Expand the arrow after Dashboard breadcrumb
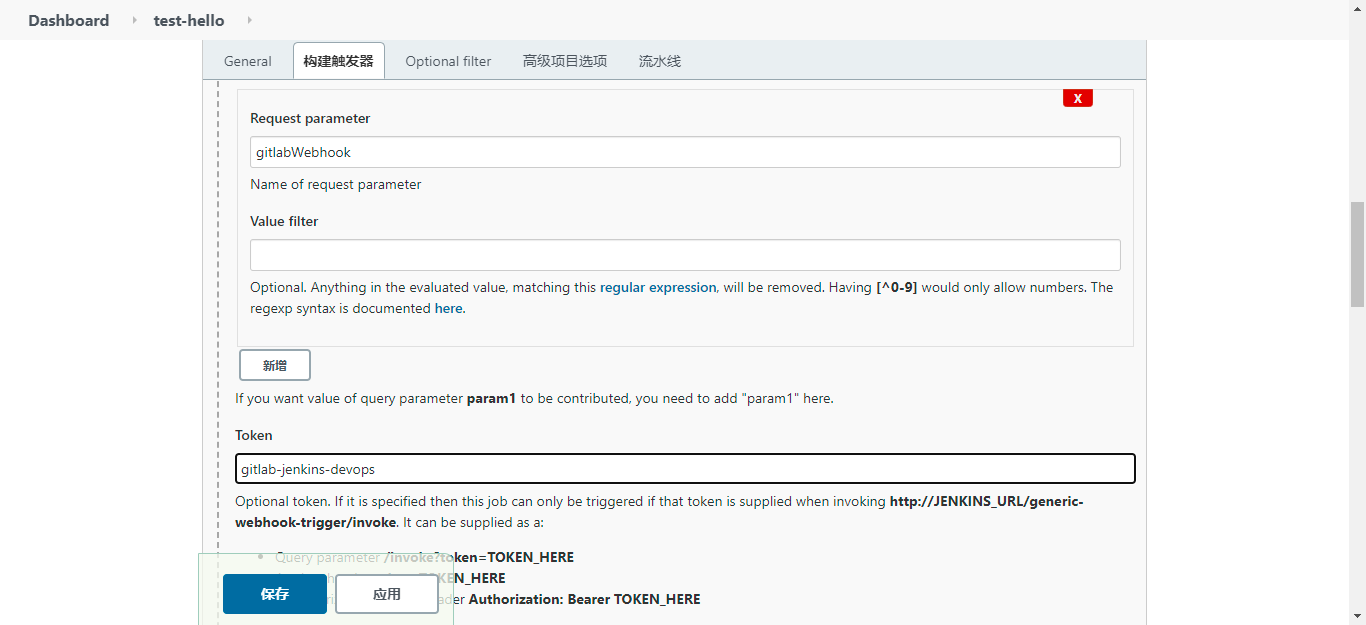 134,20
